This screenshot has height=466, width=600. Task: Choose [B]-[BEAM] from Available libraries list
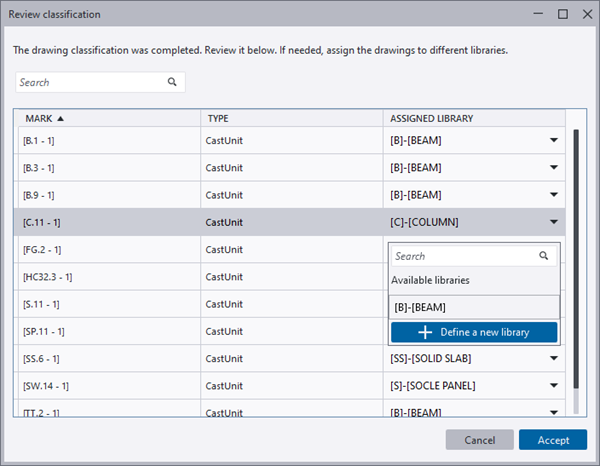474,307
